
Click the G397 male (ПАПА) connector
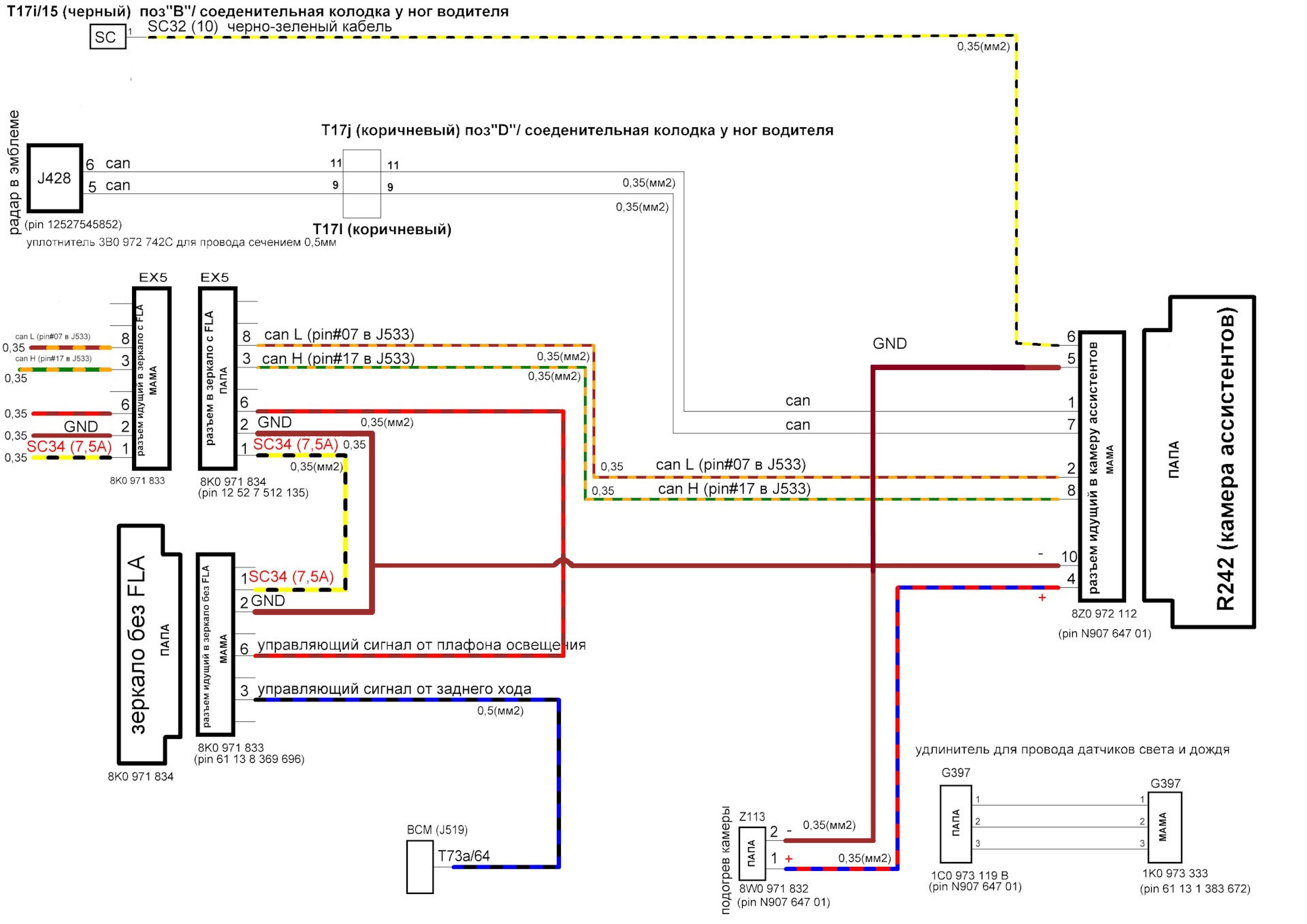(955, 824)
